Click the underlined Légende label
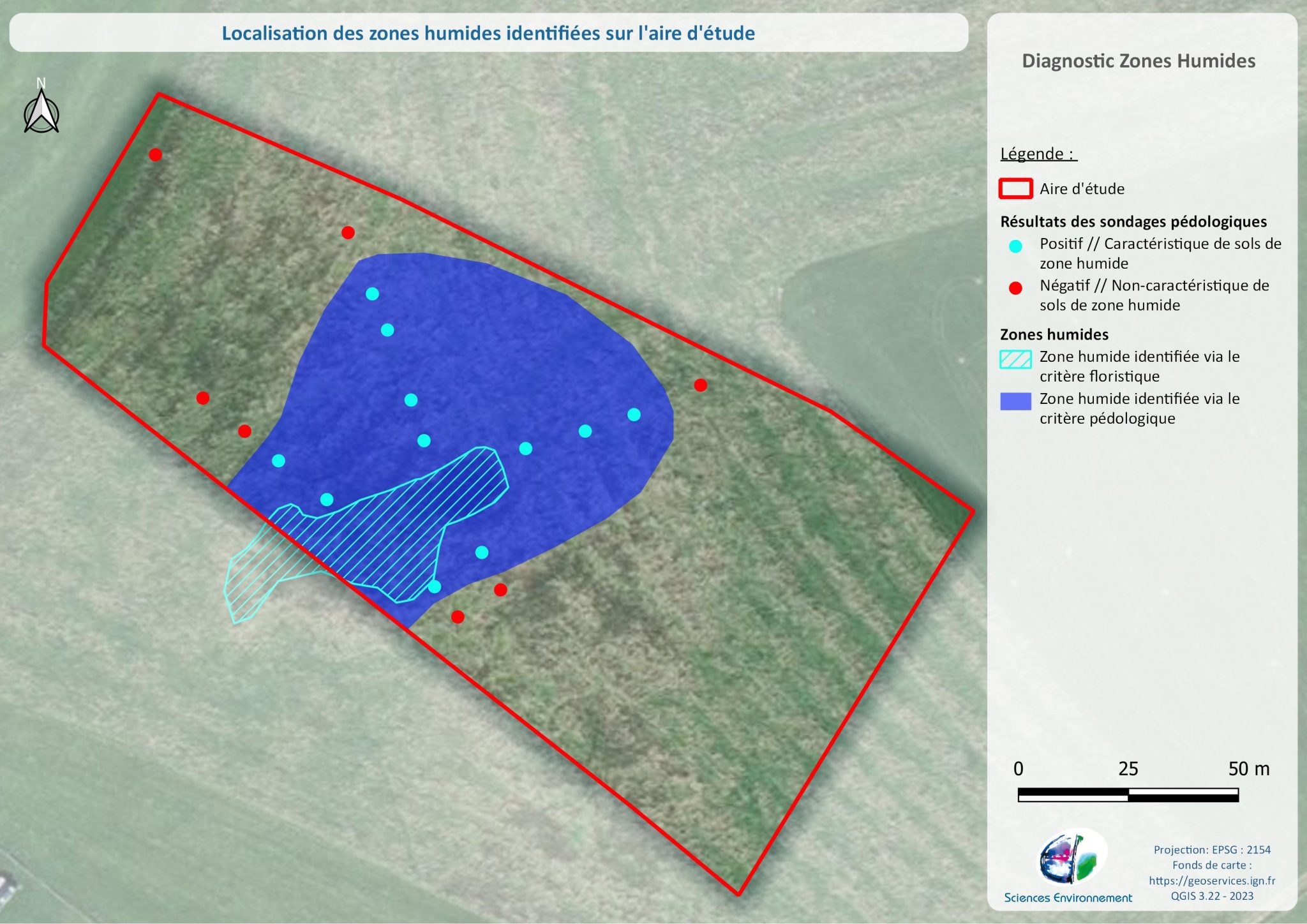1307x924 pixels. coord(1038,154)
